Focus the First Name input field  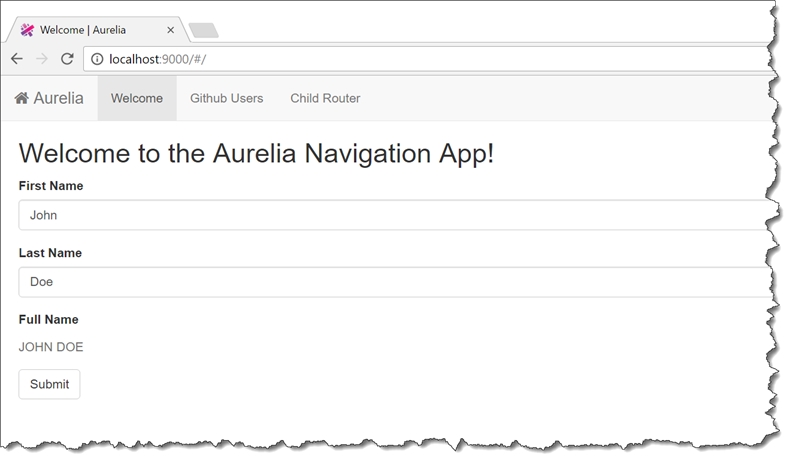390,215
